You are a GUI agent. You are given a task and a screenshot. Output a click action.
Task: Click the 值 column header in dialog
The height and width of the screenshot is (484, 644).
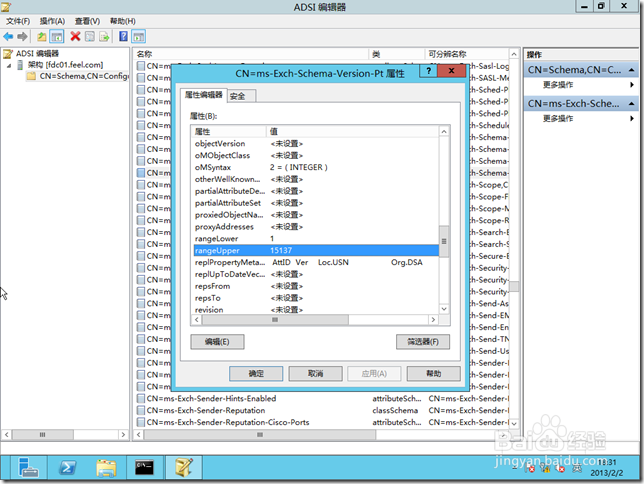[x=353, y=131]
